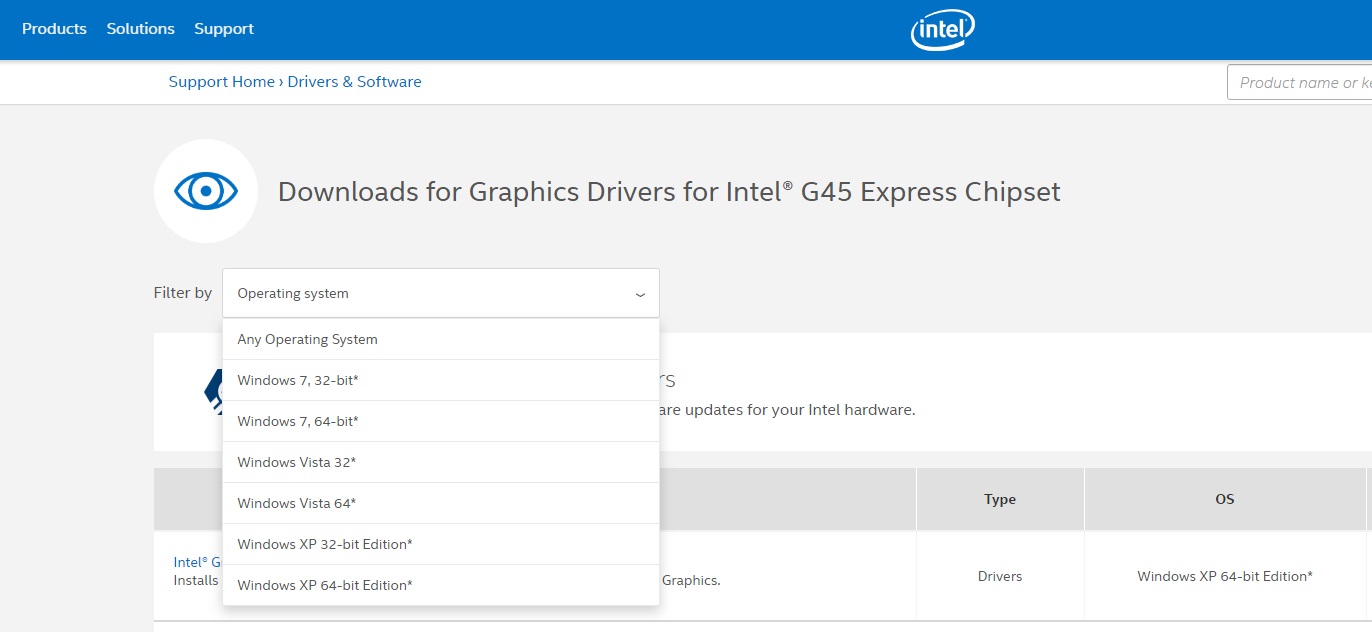Click the product name search field
The height and width of the screenshot is (632, 1372).
tap(1299, 83)
